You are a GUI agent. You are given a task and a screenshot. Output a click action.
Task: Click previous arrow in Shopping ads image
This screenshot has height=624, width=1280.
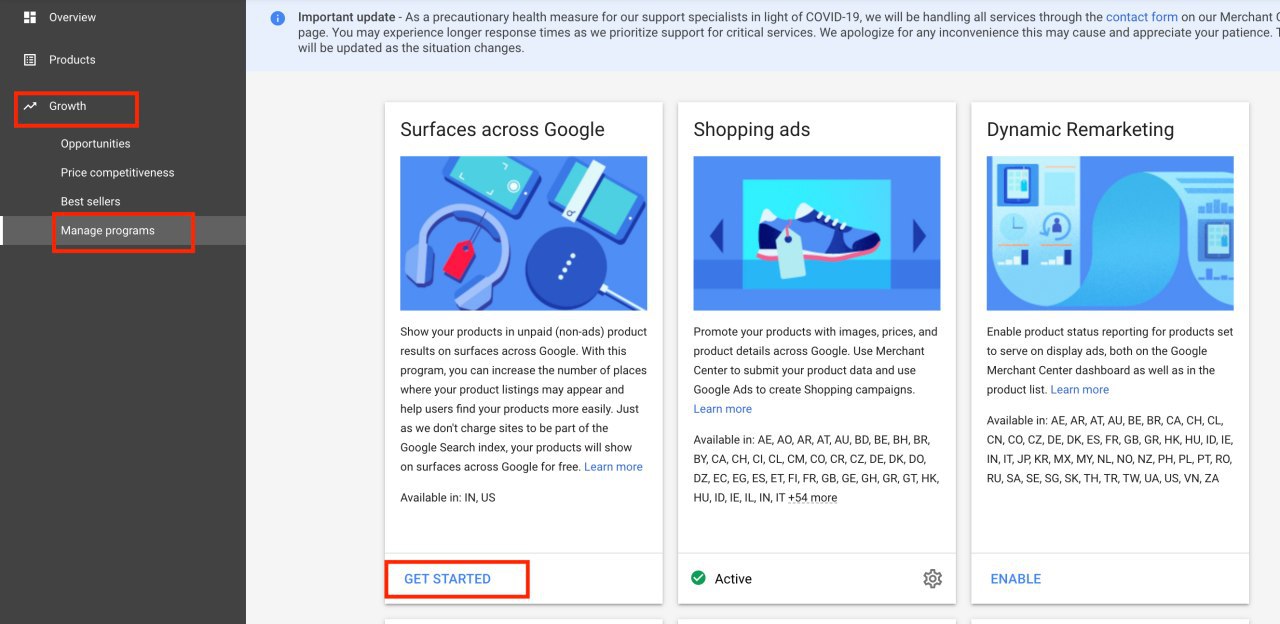[x=716, y=236]
